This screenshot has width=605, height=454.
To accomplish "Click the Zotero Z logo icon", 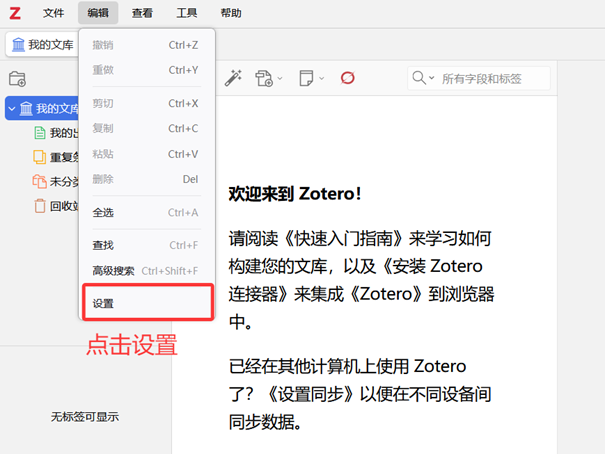I will point(15,13).
